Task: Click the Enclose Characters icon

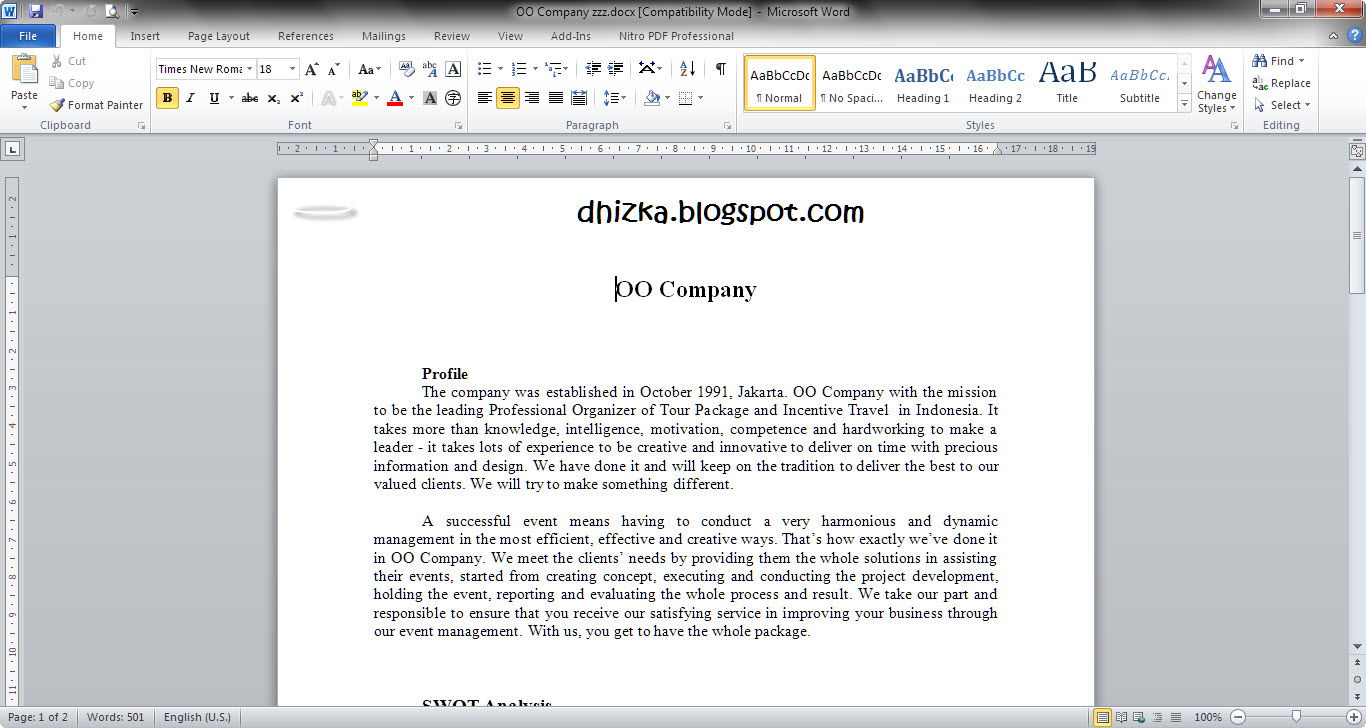Action: [453, 98]
